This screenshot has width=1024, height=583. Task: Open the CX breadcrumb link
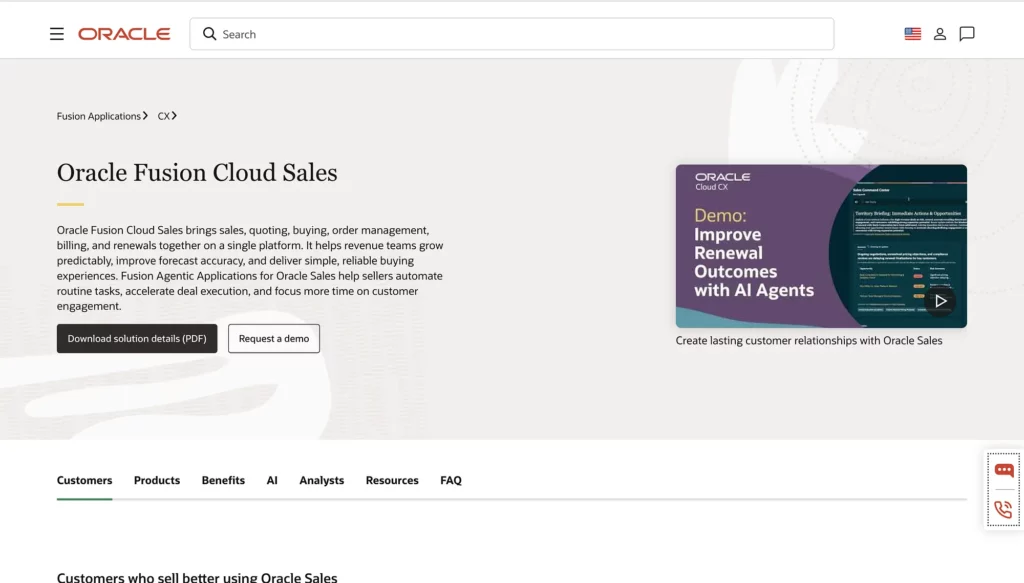pyautogui.click(x=163, y=116)
